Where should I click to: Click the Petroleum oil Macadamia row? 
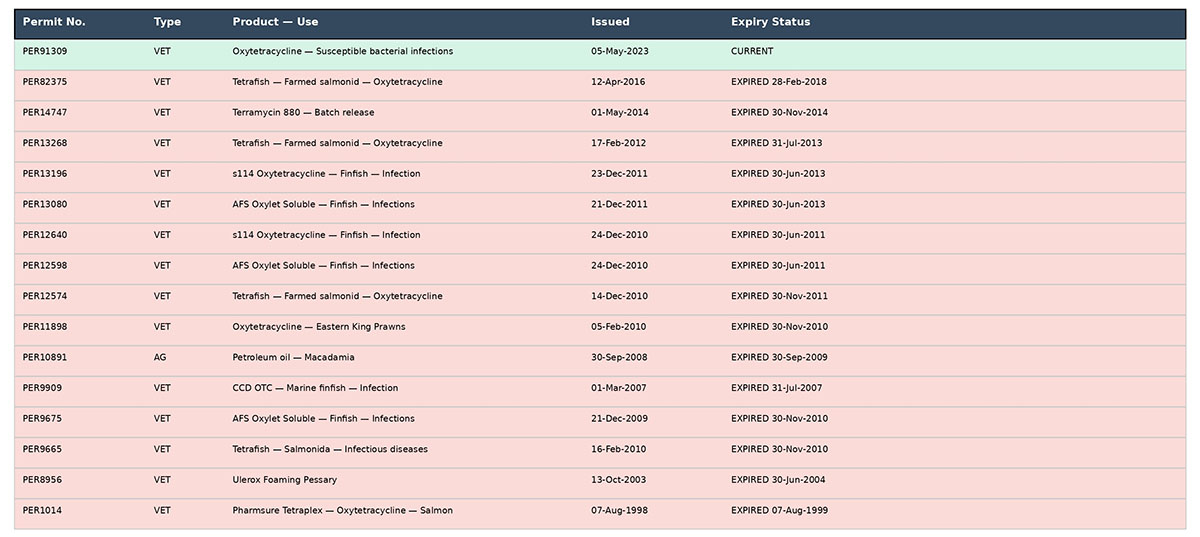(600, 357)
